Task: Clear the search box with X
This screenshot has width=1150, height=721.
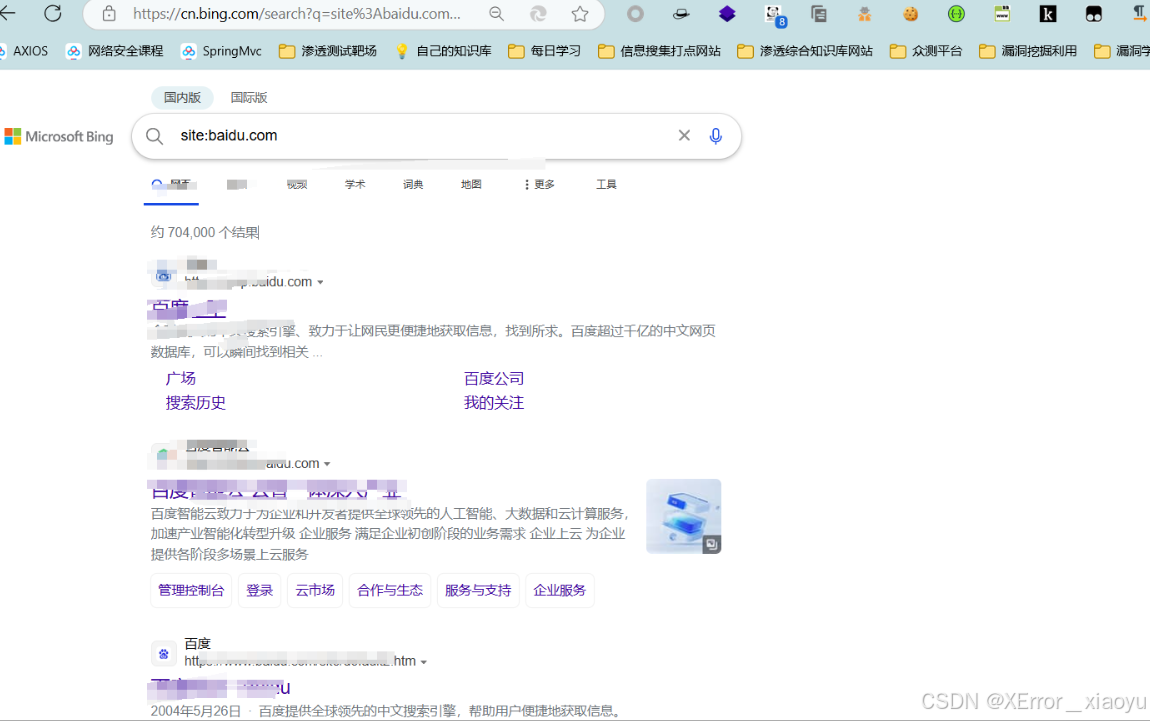Action: tap(684, 135)
